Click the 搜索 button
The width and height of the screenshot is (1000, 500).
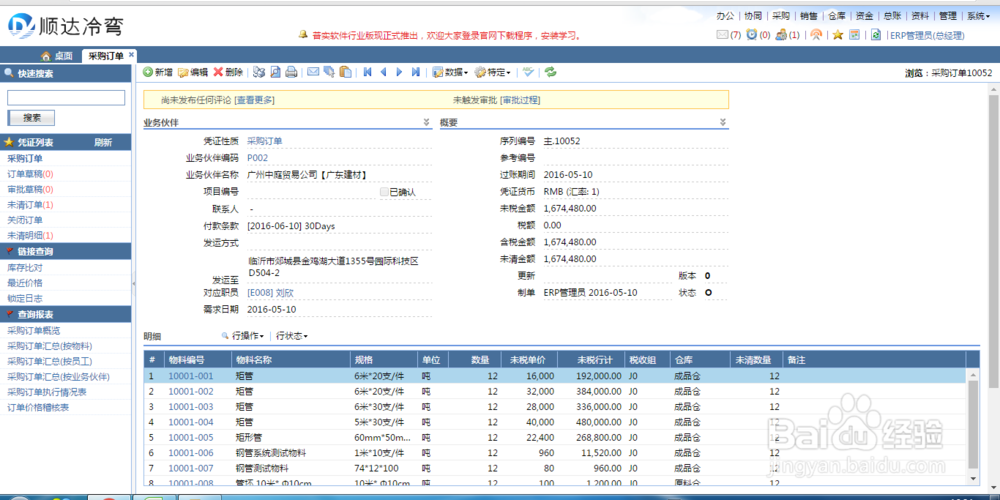click(31, 118)
